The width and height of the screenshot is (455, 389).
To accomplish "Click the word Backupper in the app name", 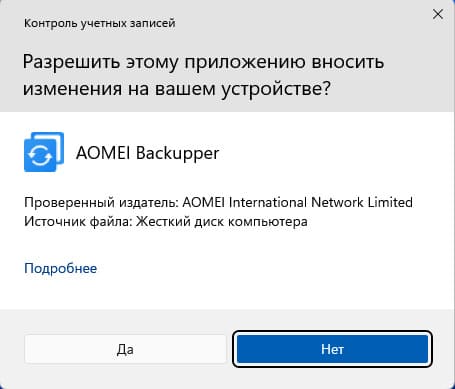I will point(177,154).
